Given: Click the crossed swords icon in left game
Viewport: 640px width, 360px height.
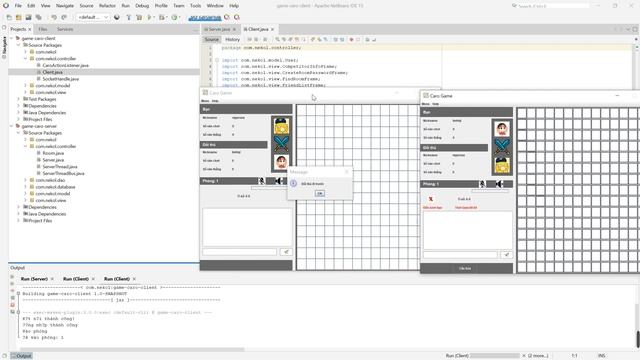Looking at the screenshot, I should (x=282, y=144).
